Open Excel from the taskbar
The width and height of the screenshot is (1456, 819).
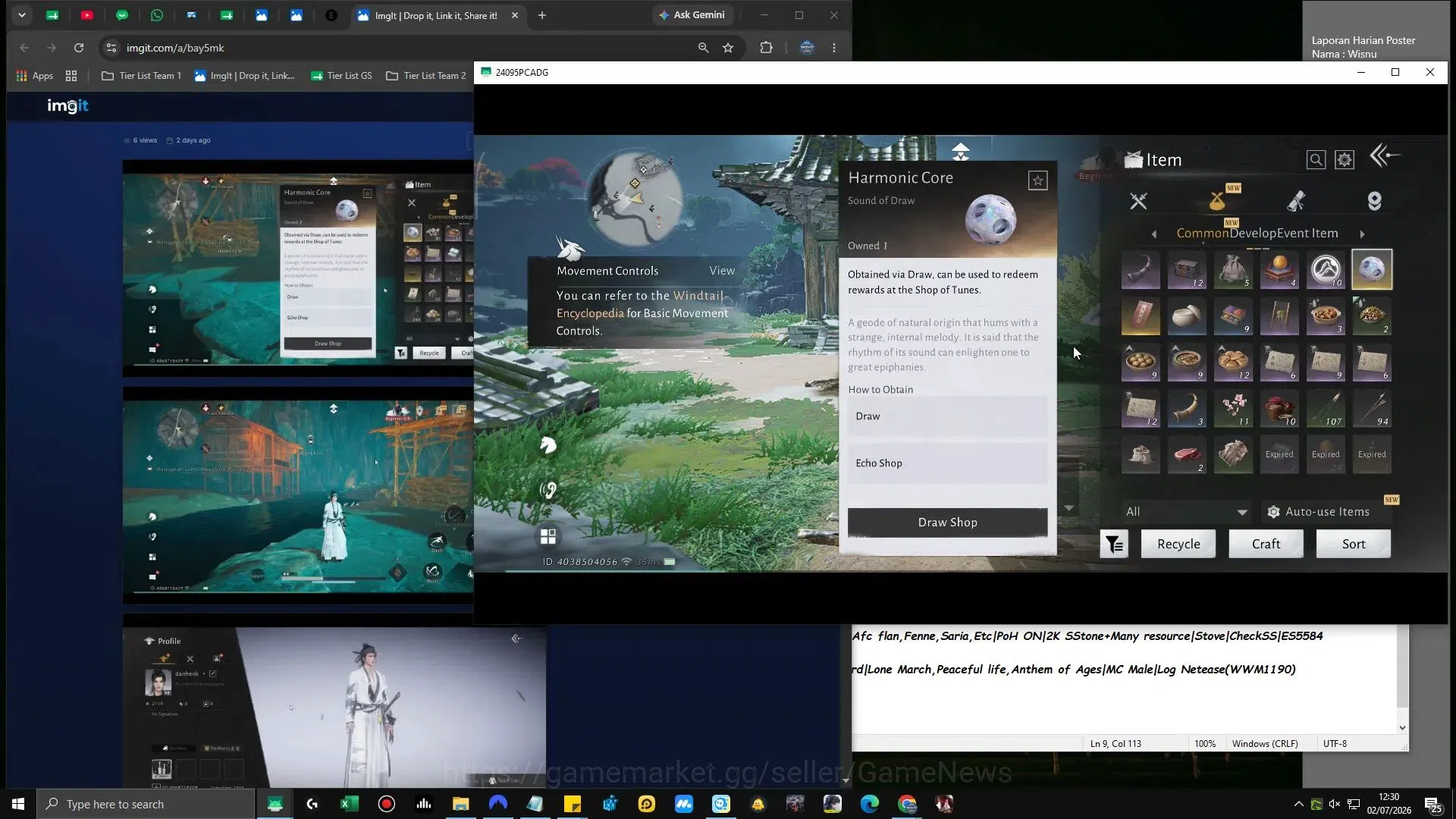[x=349, y=804]
